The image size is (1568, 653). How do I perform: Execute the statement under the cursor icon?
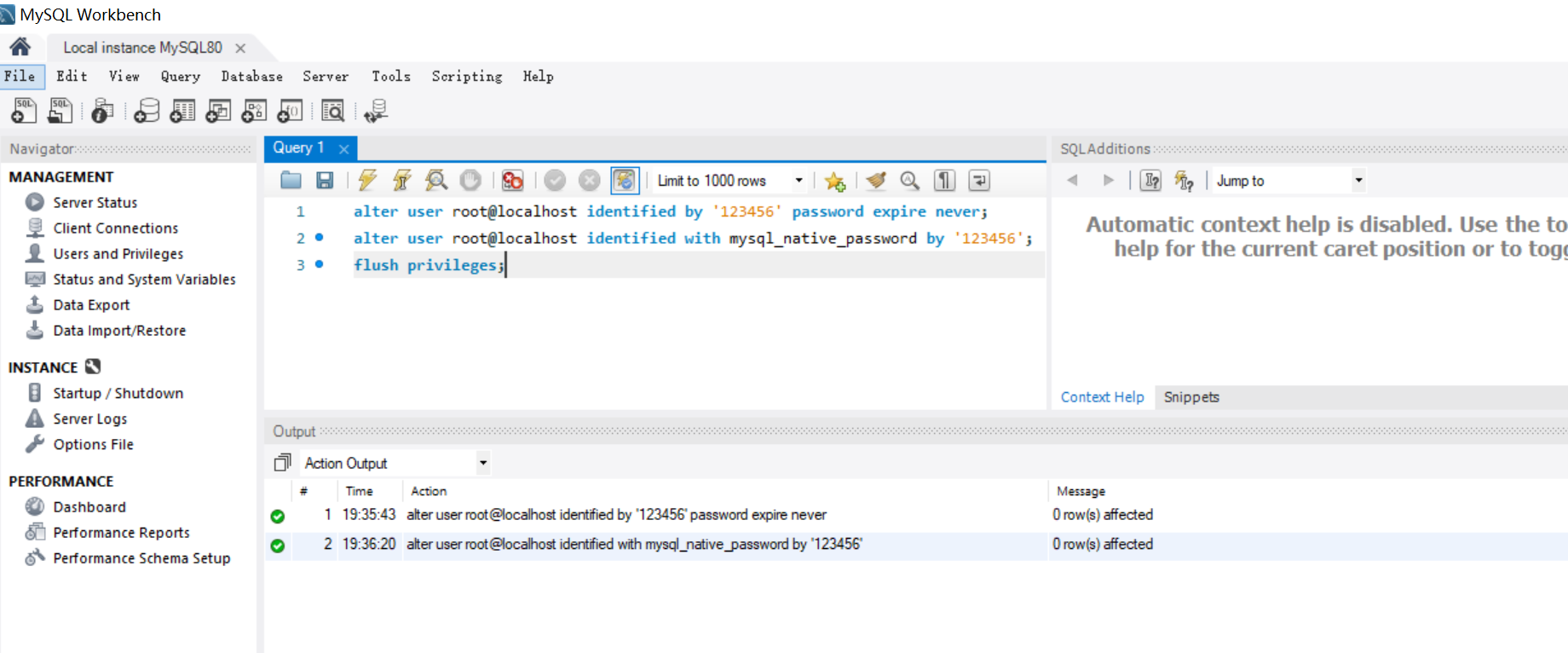[401, 180]
